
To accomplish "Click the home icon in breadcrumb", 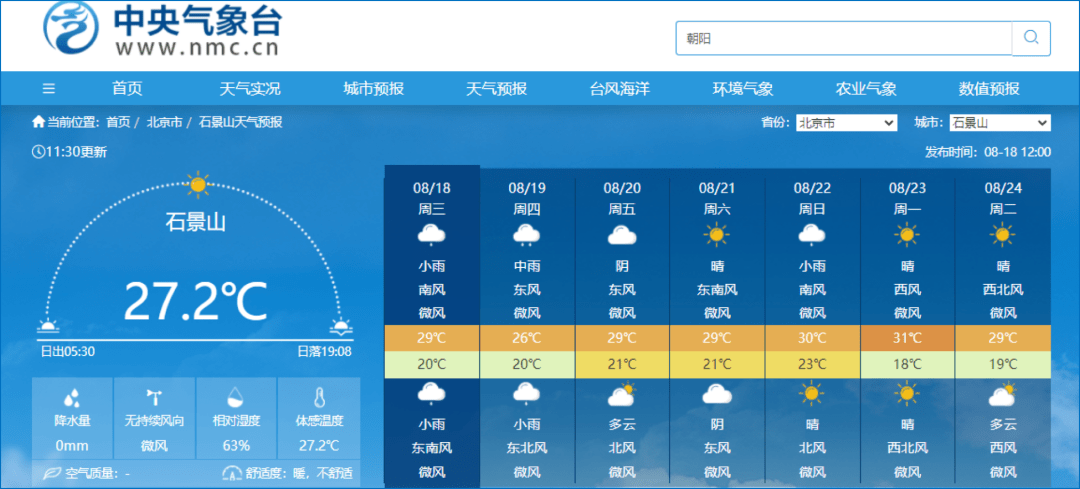I will pyautogui.click(x=38, y=122).
